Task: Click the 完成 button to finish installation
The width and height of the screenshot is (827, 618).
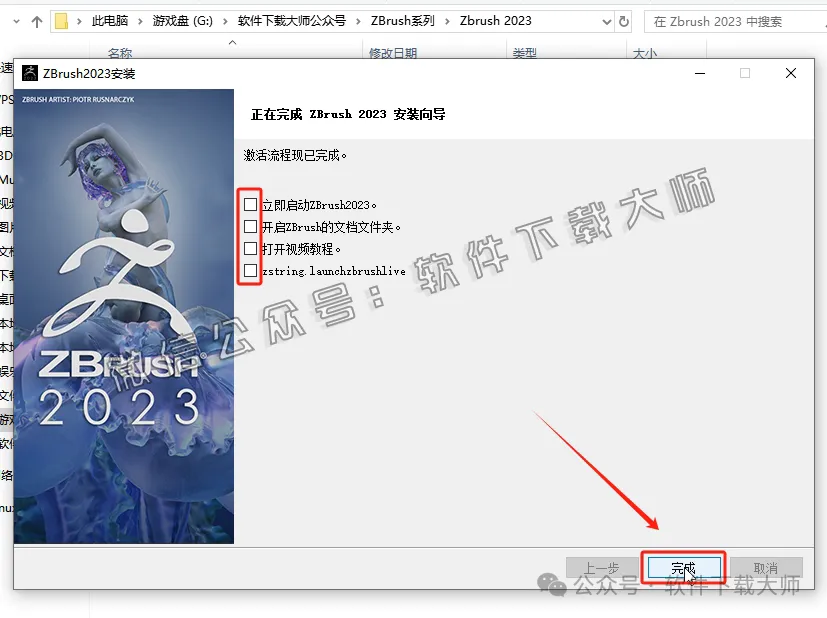Action: (682, 567)
